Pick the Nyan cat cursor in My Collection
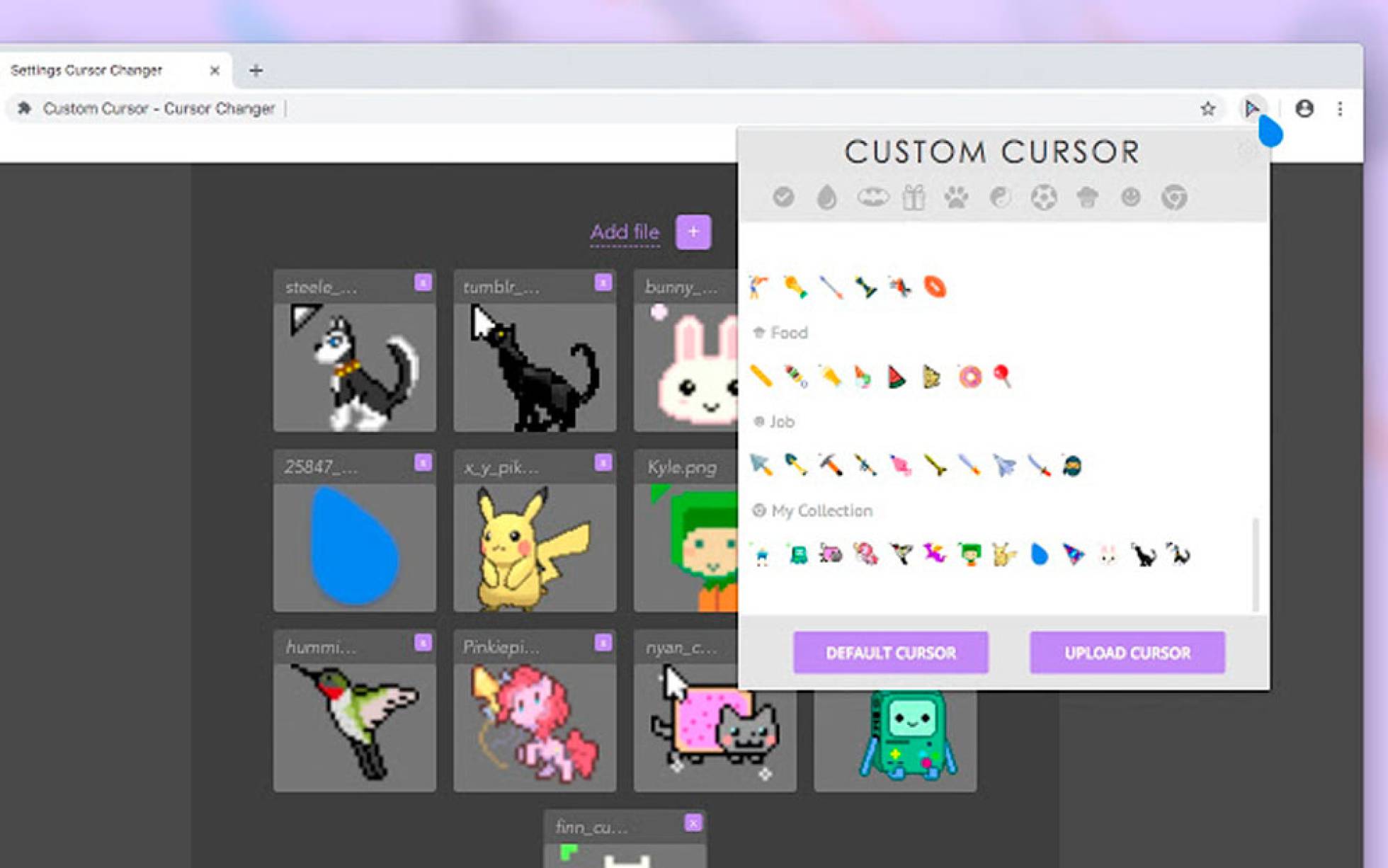This screenshot has width=1388, height=868. tap(831, 554)
